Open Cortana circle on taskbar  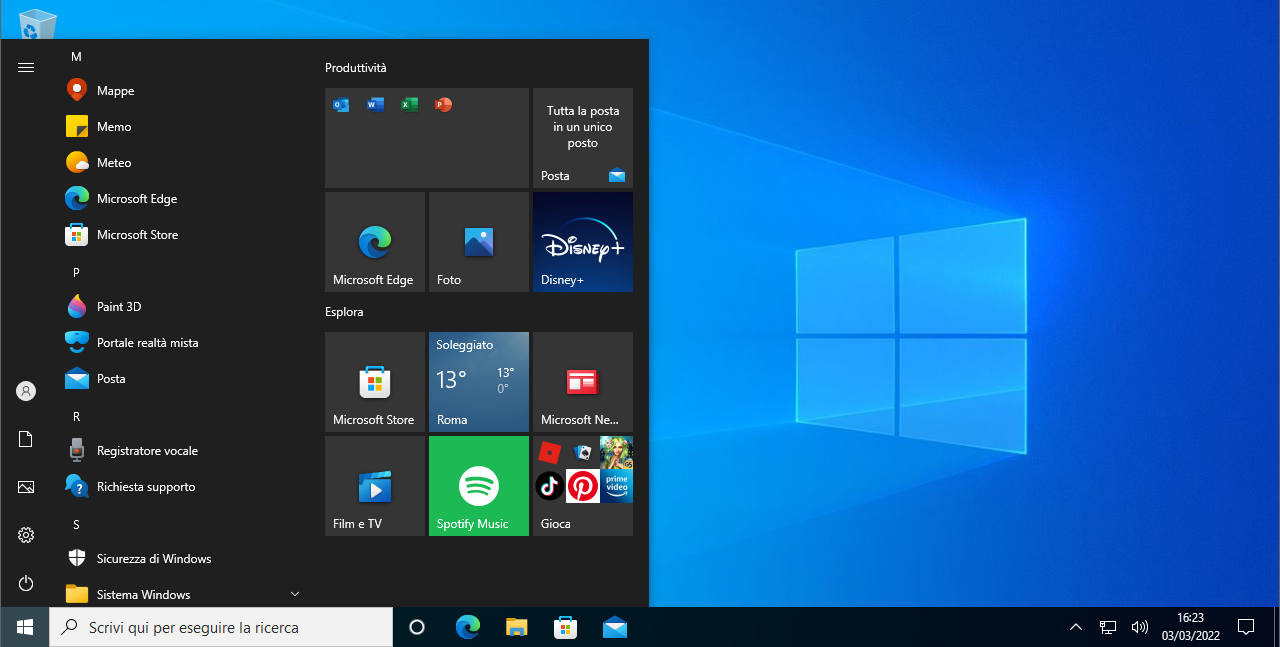(x=417, y=627)
